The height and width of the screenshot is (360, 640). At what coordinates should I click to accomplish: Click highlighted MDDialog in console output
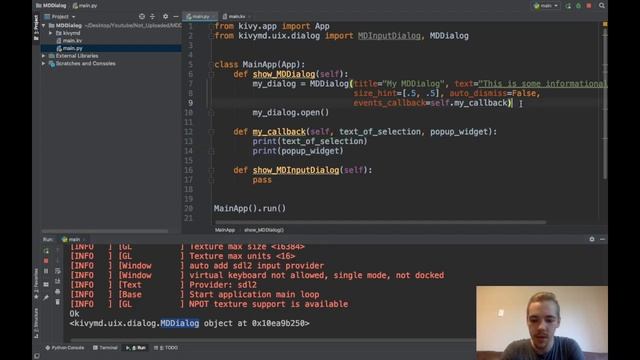coord(180,323)
